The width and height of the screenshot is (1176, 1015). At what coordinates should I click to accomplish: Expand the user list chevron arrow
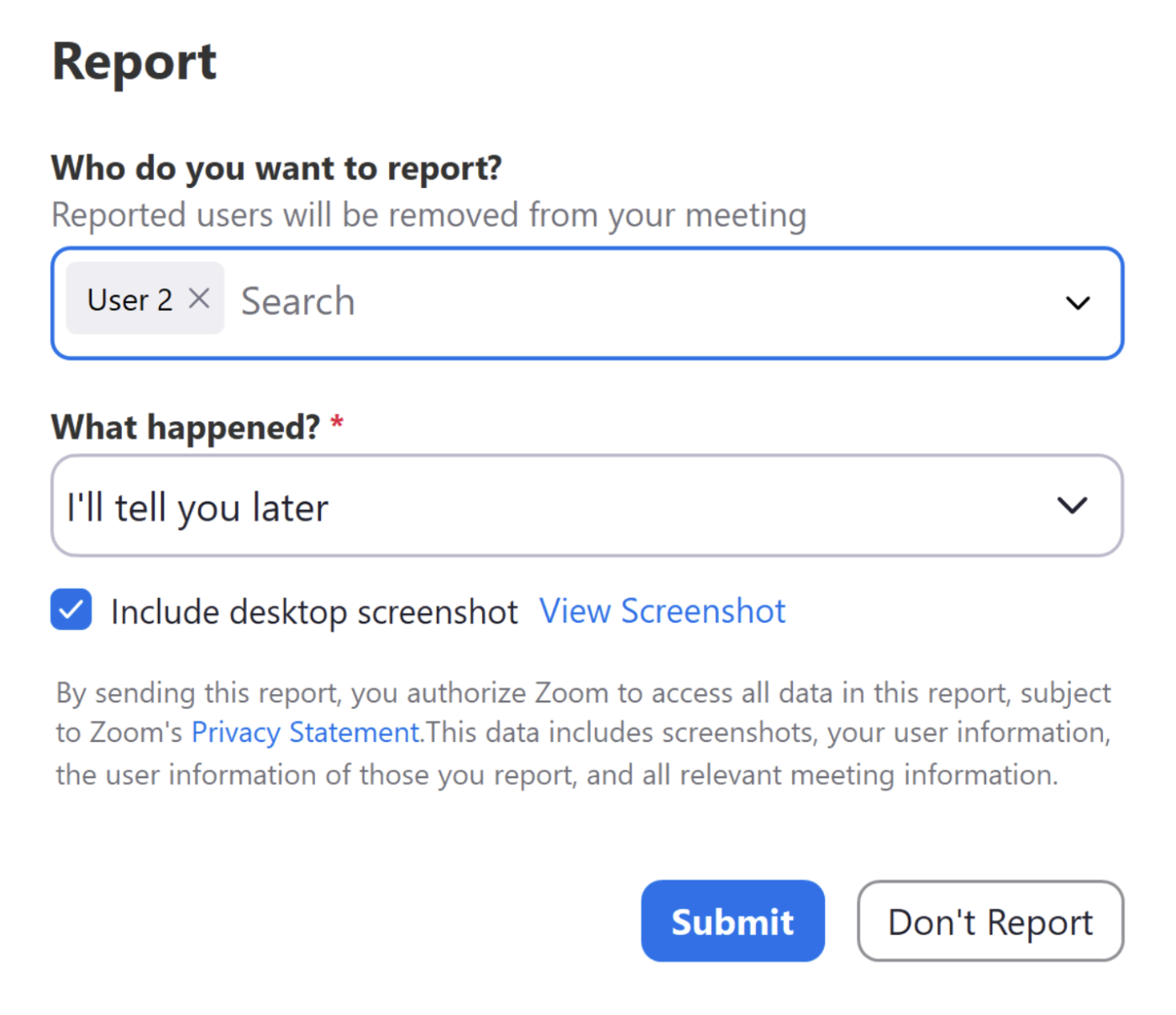[x=1077, y=302]
